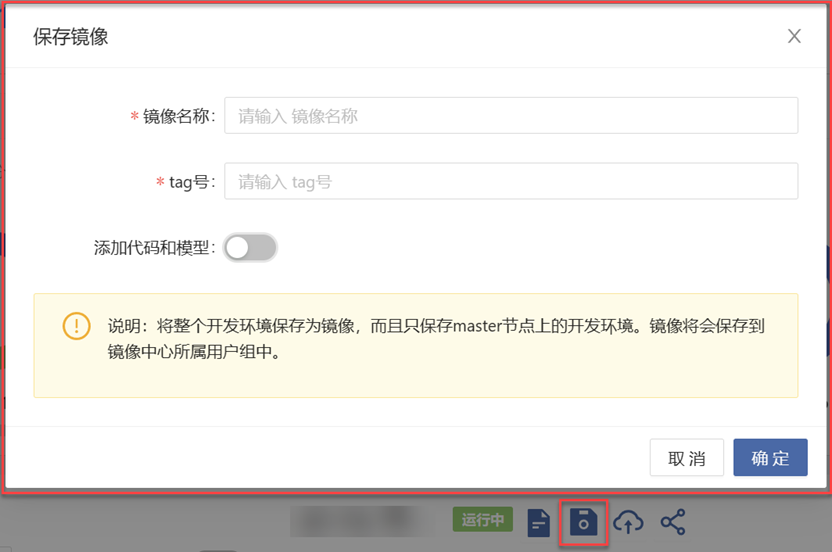This screenshot has height=552, width=832.
Task: Focus the tag号 input field
Action: (511, 181)
